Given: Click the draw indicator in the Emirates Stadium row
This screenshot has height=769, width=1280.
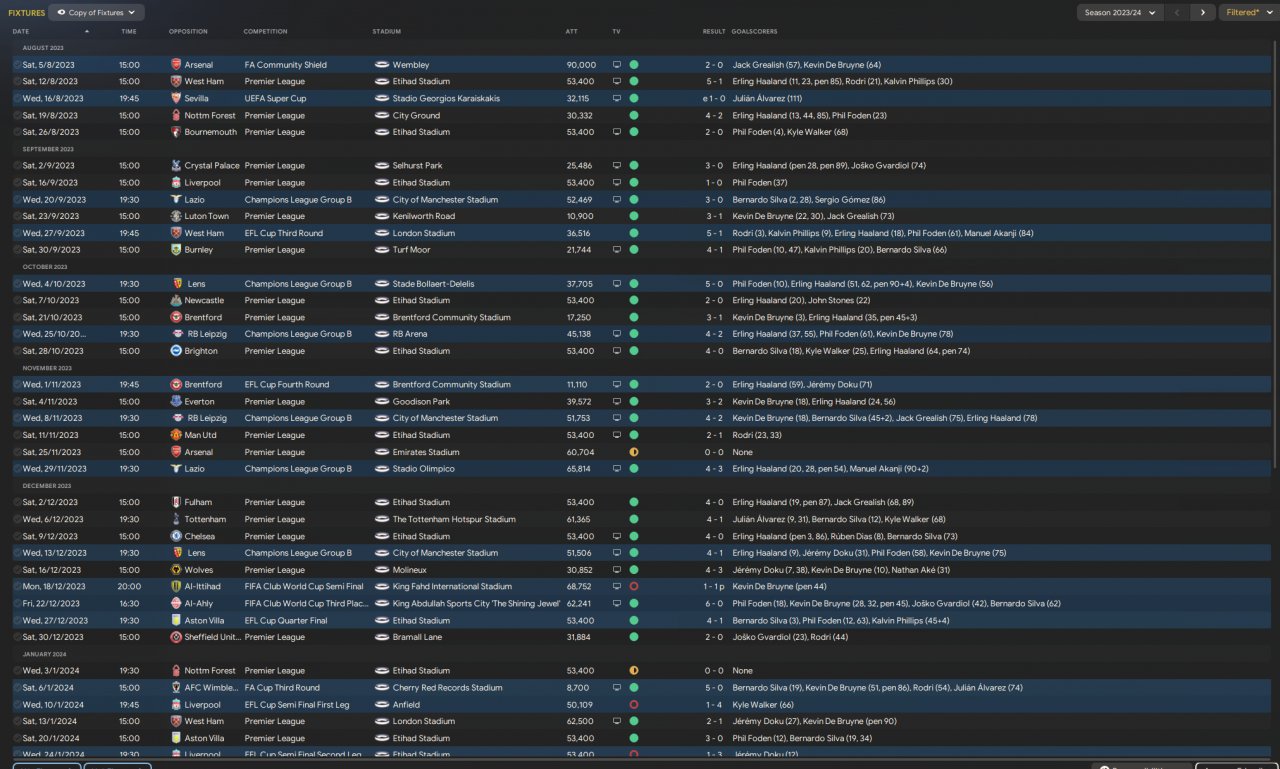Looking at the screenshot, I should pyautogui.click(x=634, y=452).
